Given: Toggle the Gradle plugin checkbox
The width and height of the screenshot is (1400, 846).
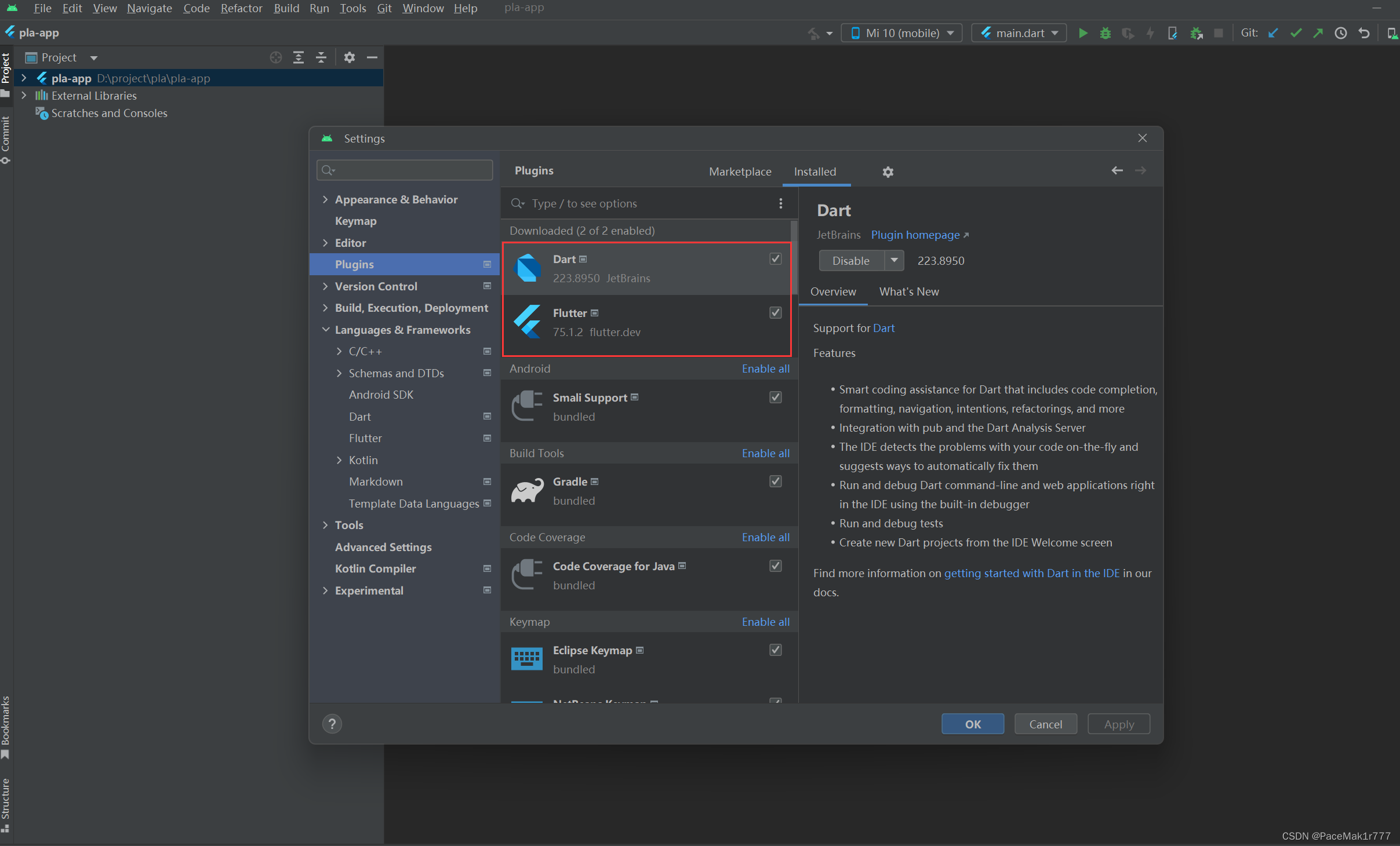Looking at the screenshot, I should coord(776,481).
